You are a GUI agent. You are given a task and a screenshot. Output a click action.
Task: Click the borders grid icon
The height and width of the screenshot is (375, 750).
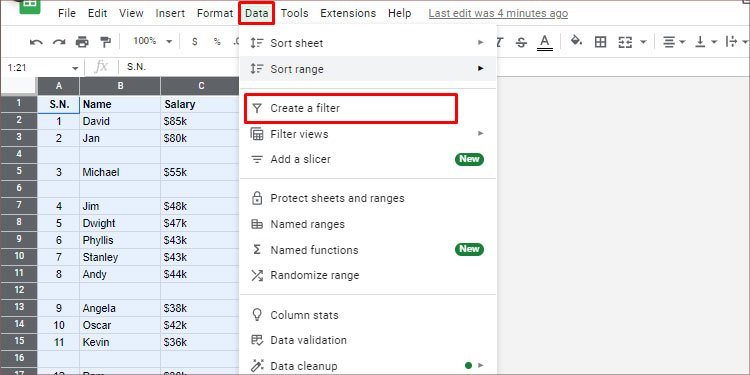click(x=600, y=42)
